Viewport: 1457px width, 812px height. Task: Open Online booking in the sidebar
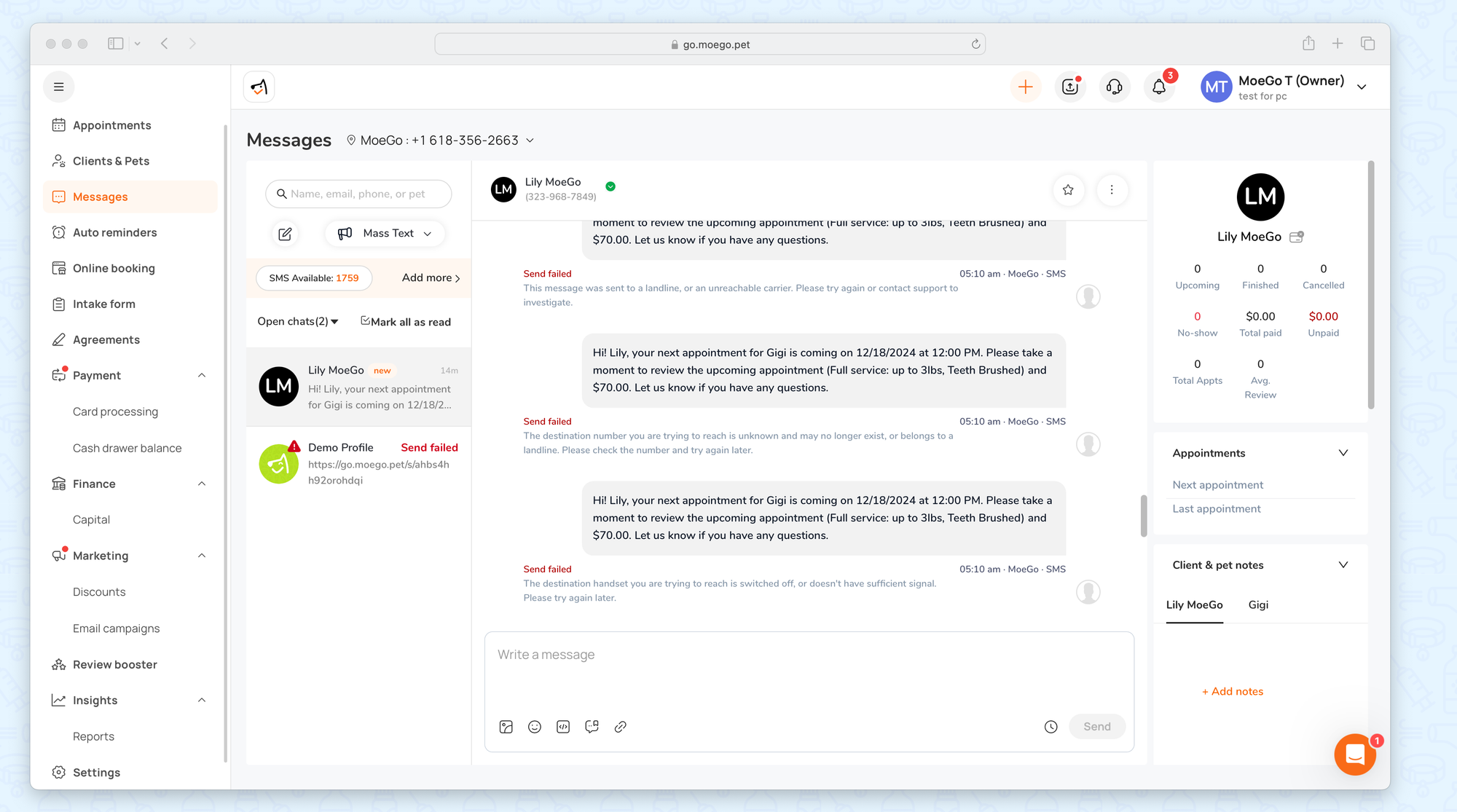click(x=114, y=269)
